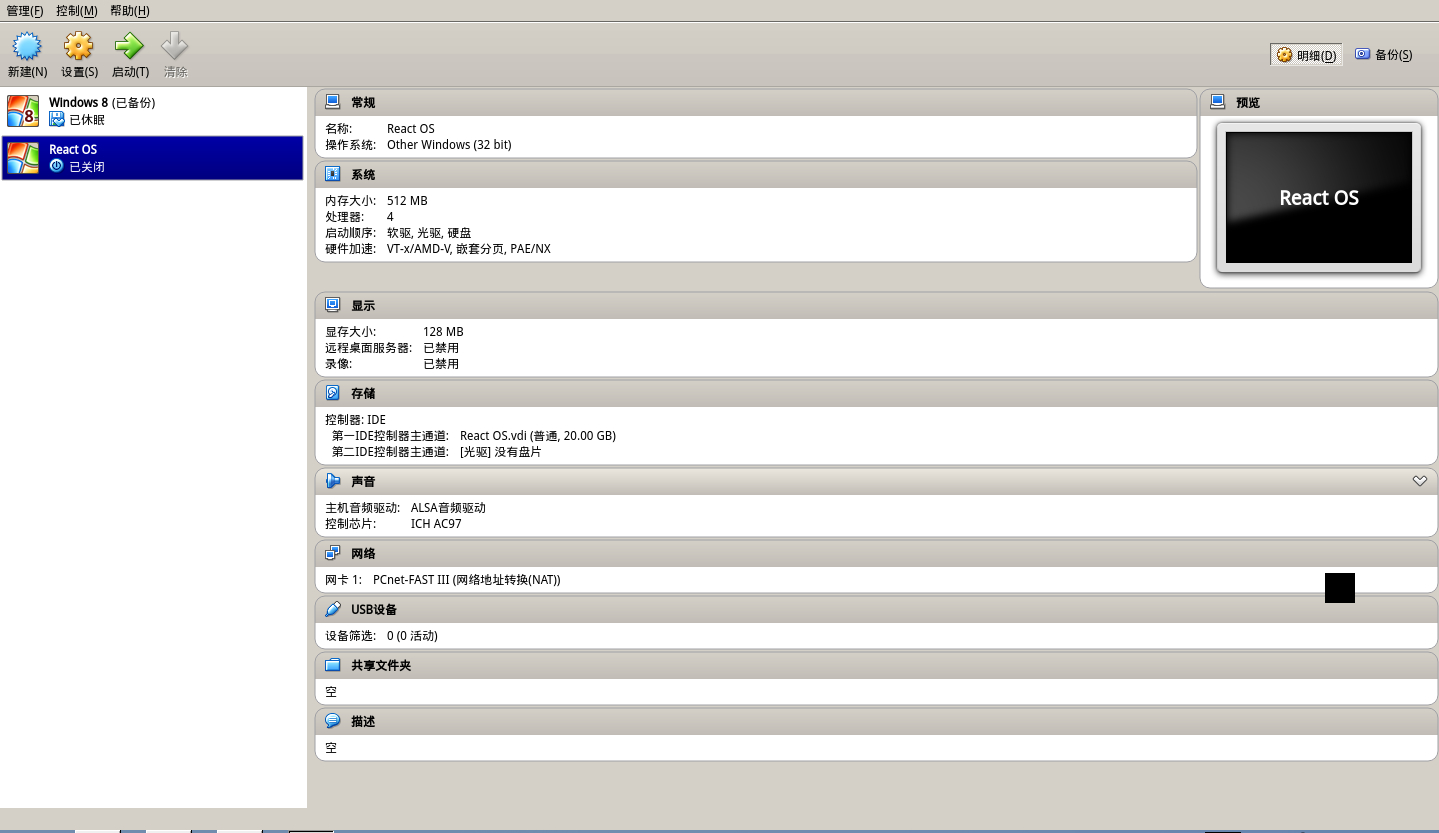1439x833 pixels.
Task: Open the 控制(M) menu
Action: coord(77,10)
